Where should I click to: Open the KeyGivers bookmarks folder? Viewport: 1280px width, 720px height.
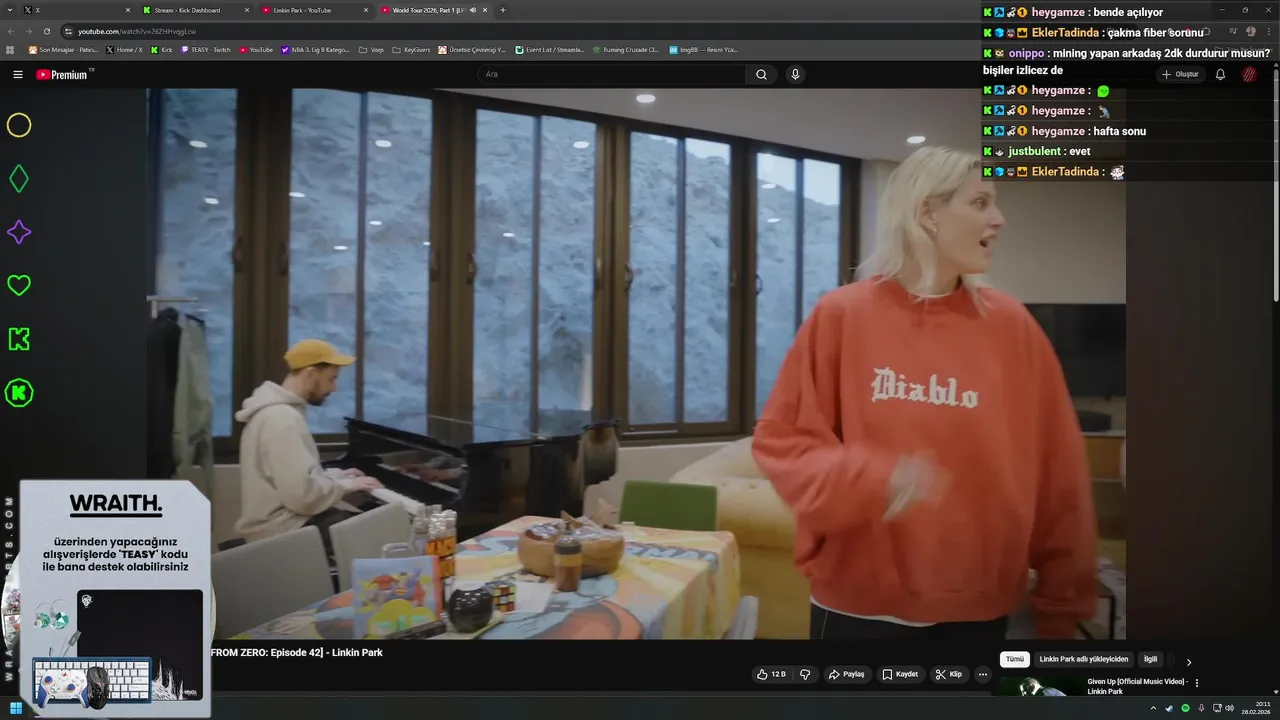[411, 49]
